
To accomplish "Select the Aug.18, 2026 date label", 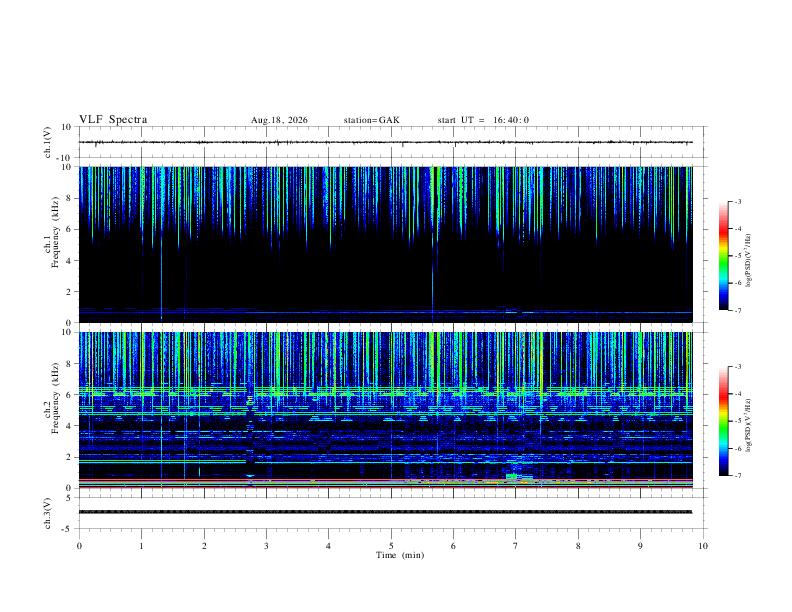I will 279,120.
